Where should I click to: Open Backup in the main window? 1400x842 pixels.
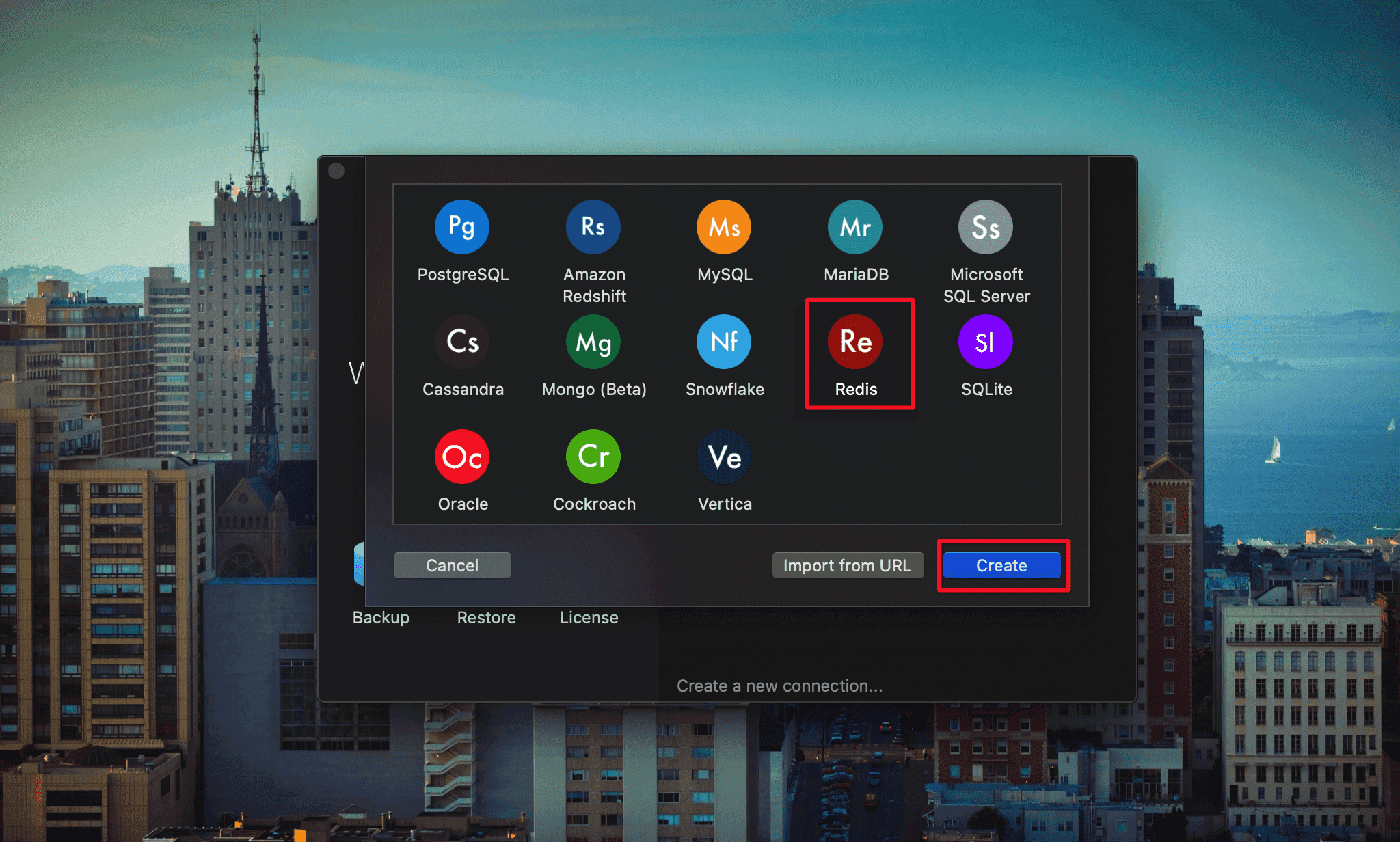(381, 617)
